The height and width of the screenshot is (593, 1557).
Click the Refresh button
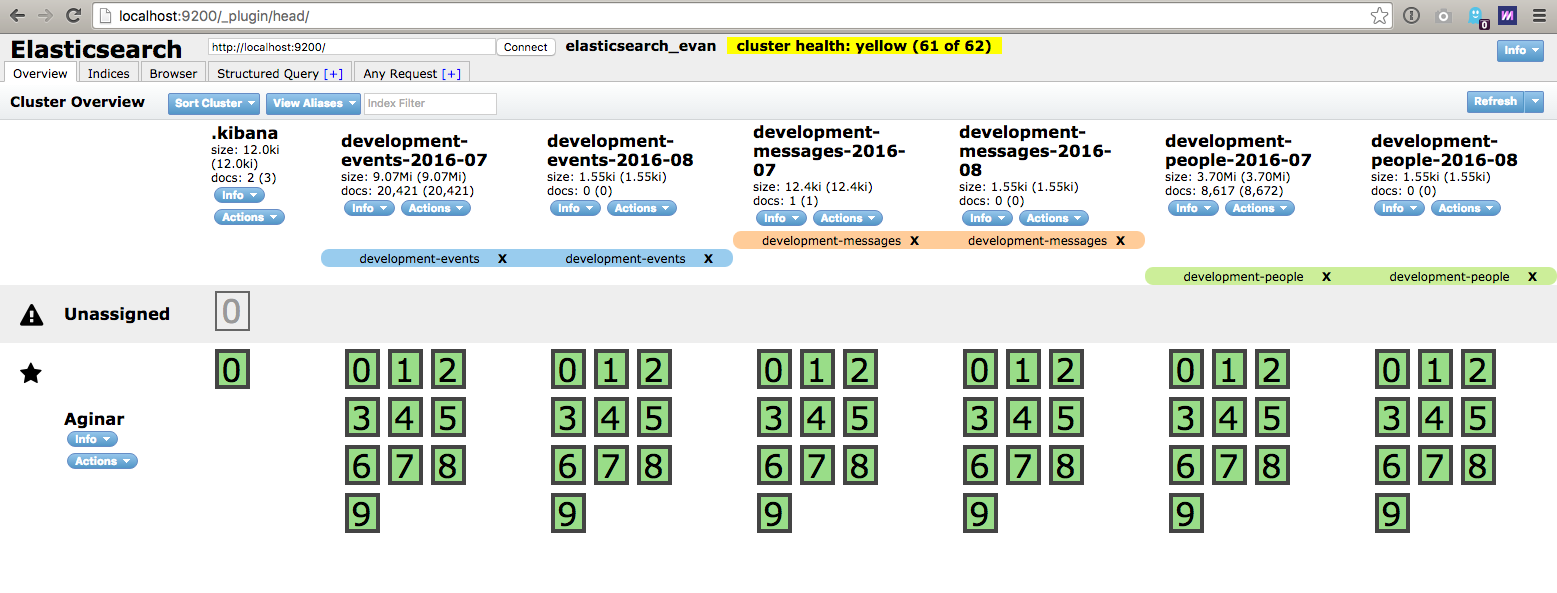click(x=1496, y=101)
